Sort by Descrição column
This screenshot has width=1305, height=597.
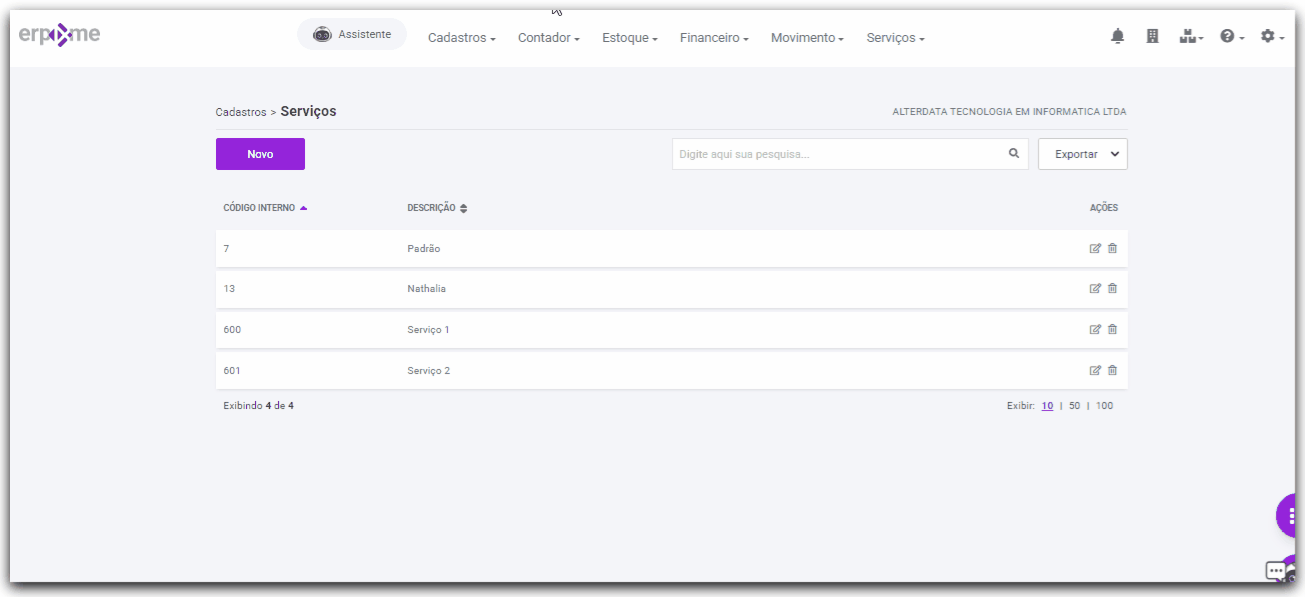point(437,208)
